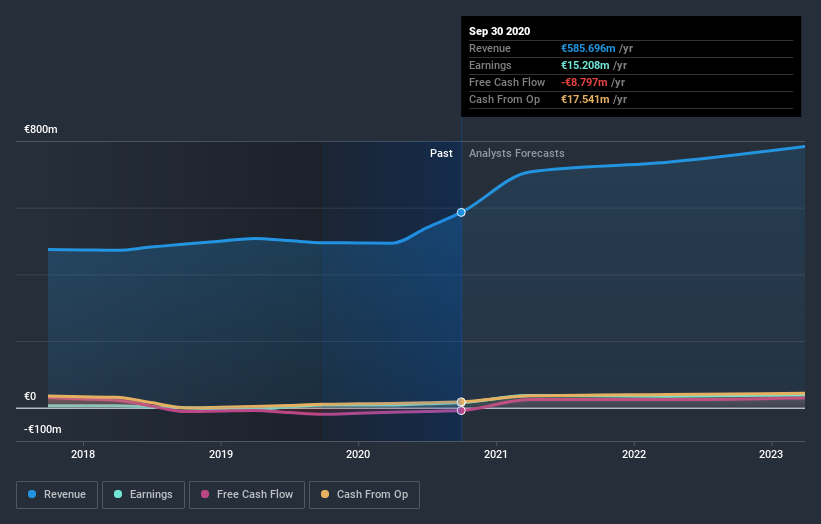821x524 pixels.
Task: Click the orange Cash From Op data marker
Action: point(461,402)
